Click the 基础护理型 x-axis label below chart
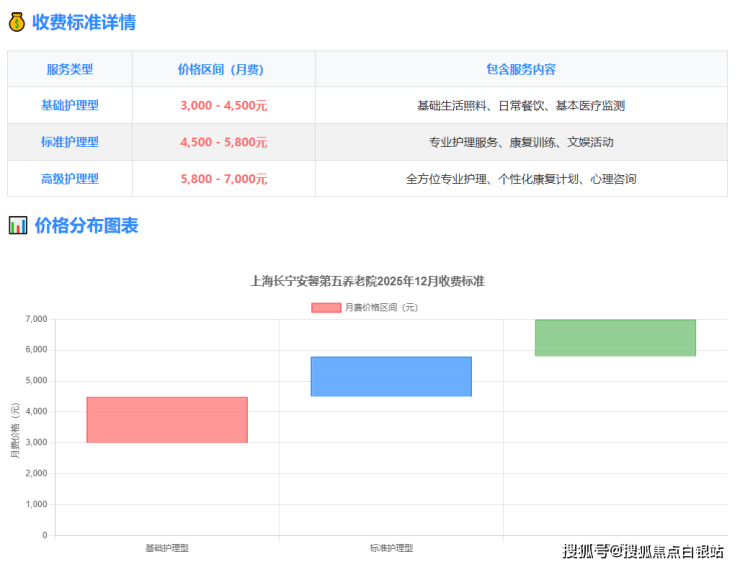 pos(167,548)
